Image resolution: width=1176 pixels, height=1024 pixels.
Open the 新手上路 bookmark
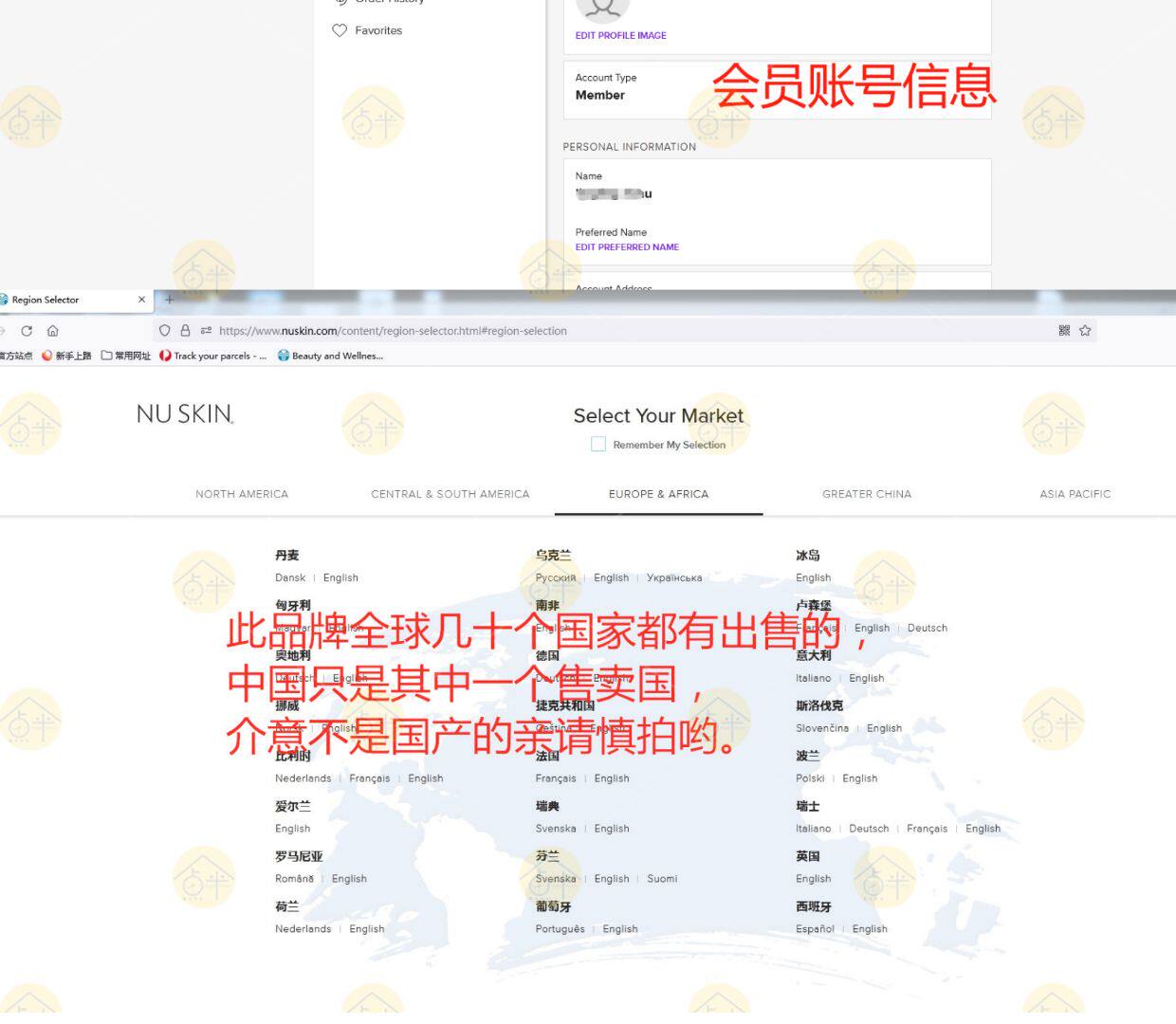66,357
